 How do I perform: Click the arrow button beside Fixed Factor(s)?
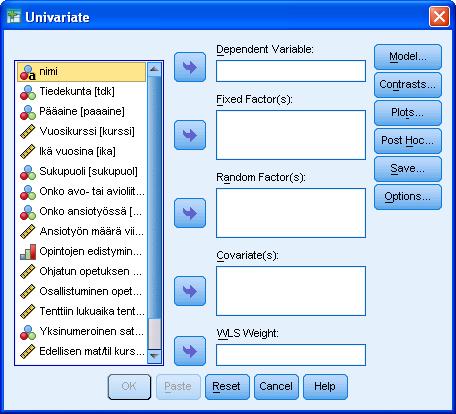(190, 135)
